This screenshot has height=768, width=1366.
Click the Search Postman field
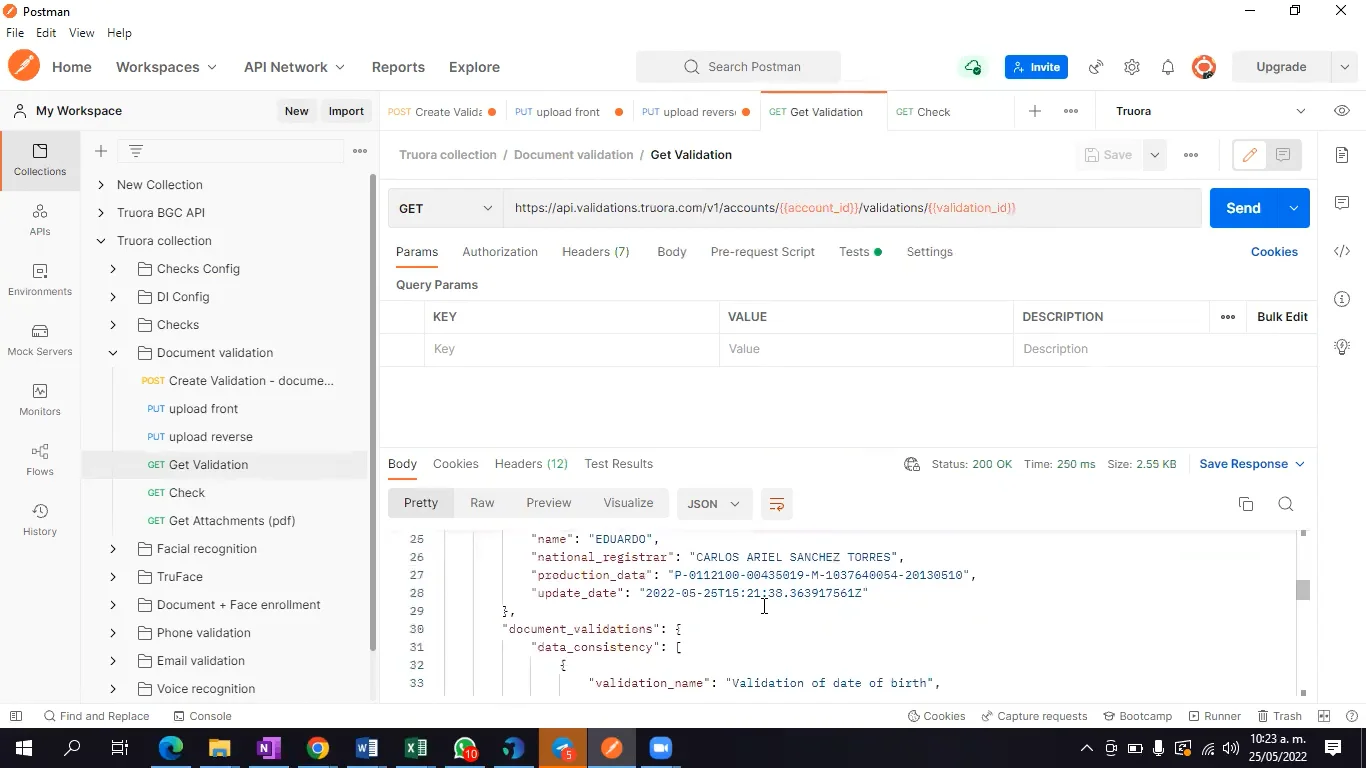pos(738,67)
